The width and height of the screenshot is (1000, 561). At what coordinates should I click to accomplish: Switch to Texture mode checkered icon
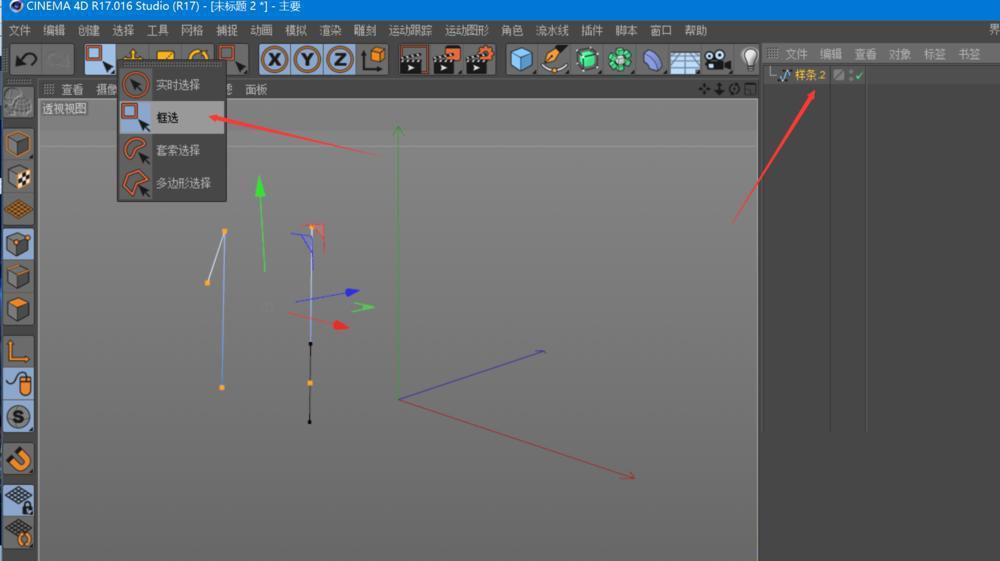tap(18, 177)
